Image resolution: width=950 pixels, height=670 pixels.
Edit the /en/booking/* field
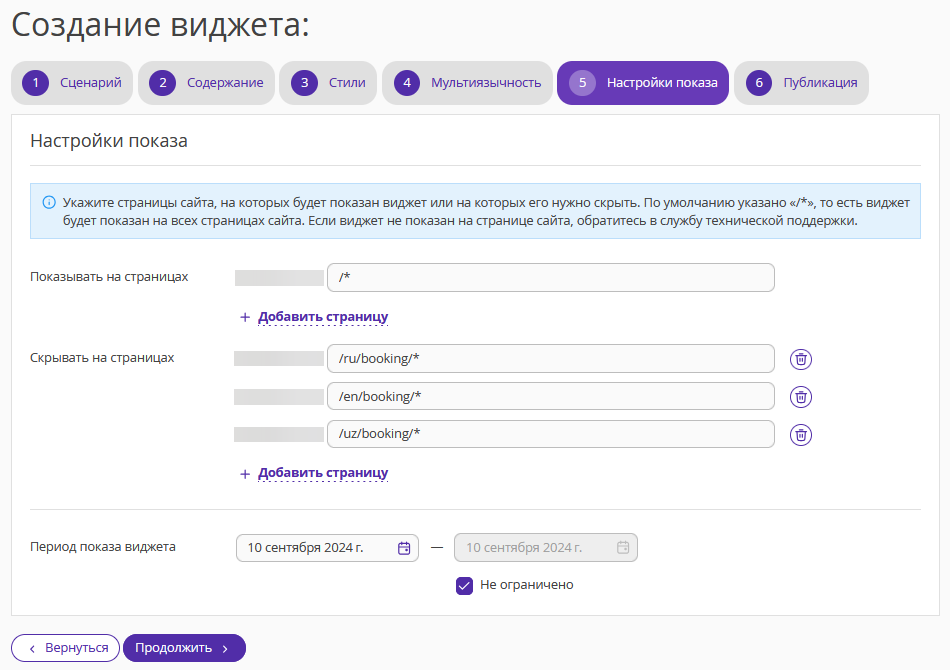click(x=551, y=396)
